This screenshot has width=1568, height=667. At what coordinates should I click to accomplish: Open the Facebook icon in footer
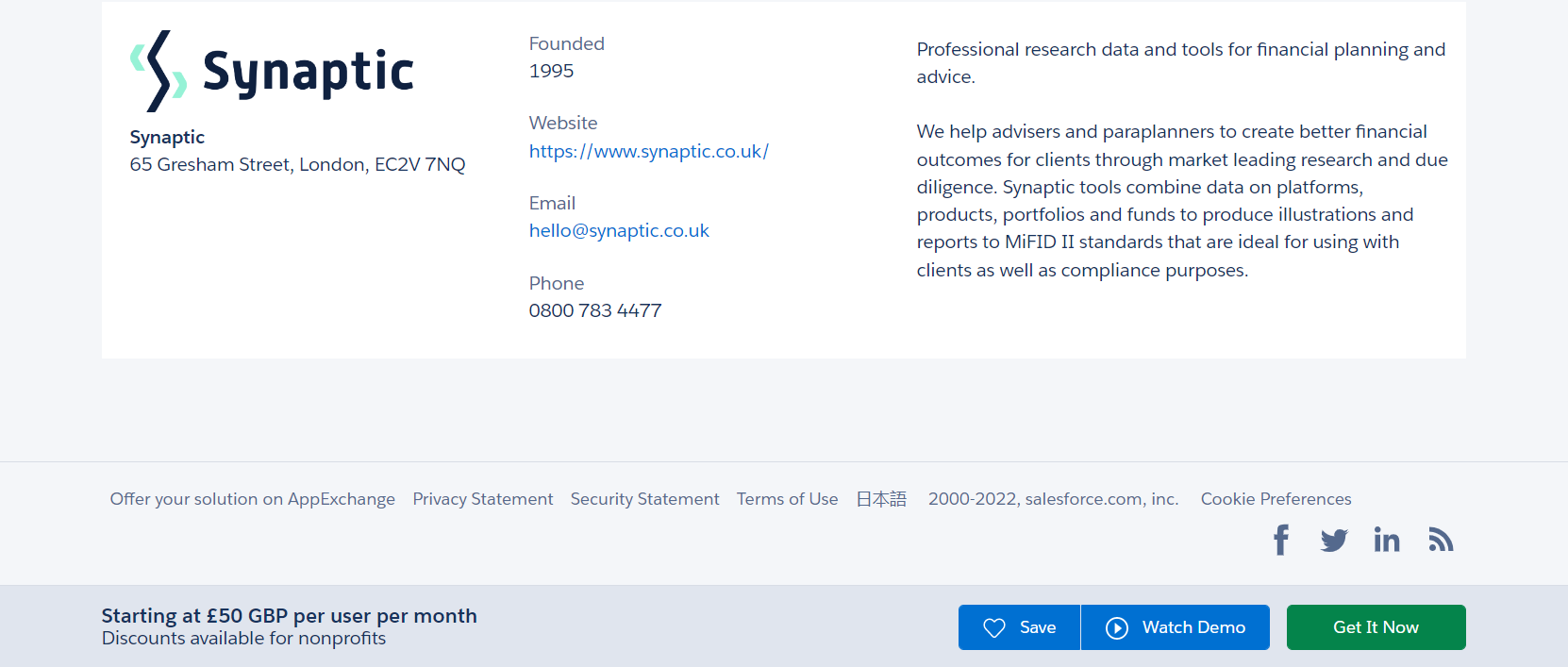click(1281, 540)
